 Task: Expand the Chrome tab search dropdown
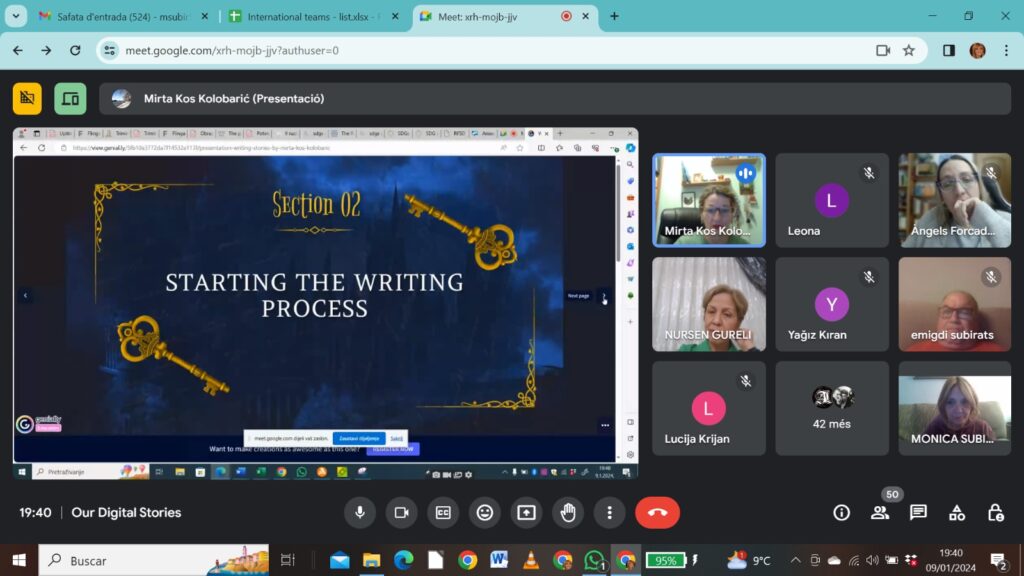pos(14,16)
